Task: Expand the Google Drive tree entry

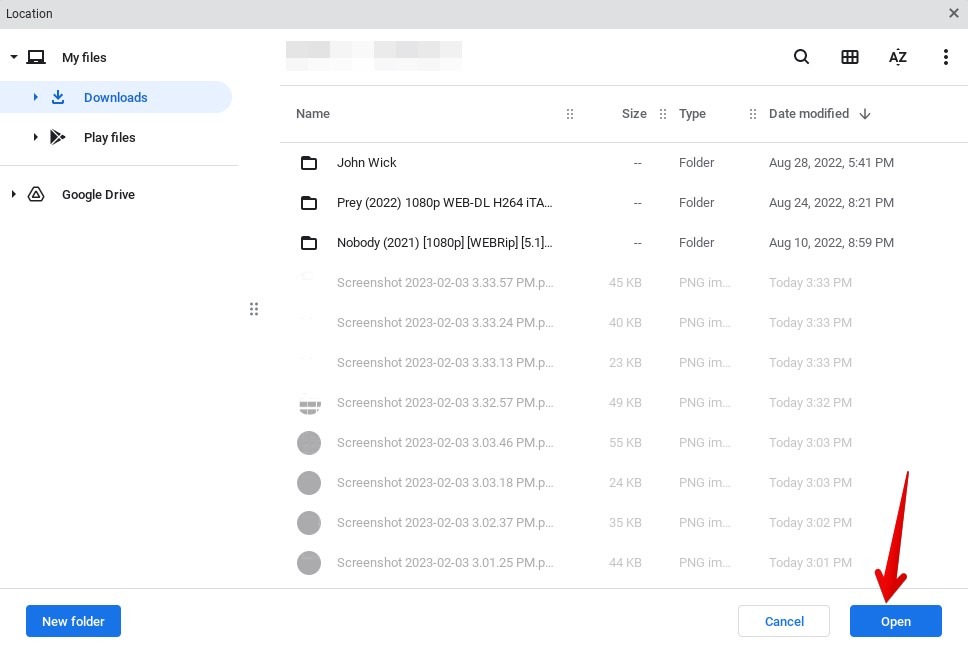Action: click(14, 194)
